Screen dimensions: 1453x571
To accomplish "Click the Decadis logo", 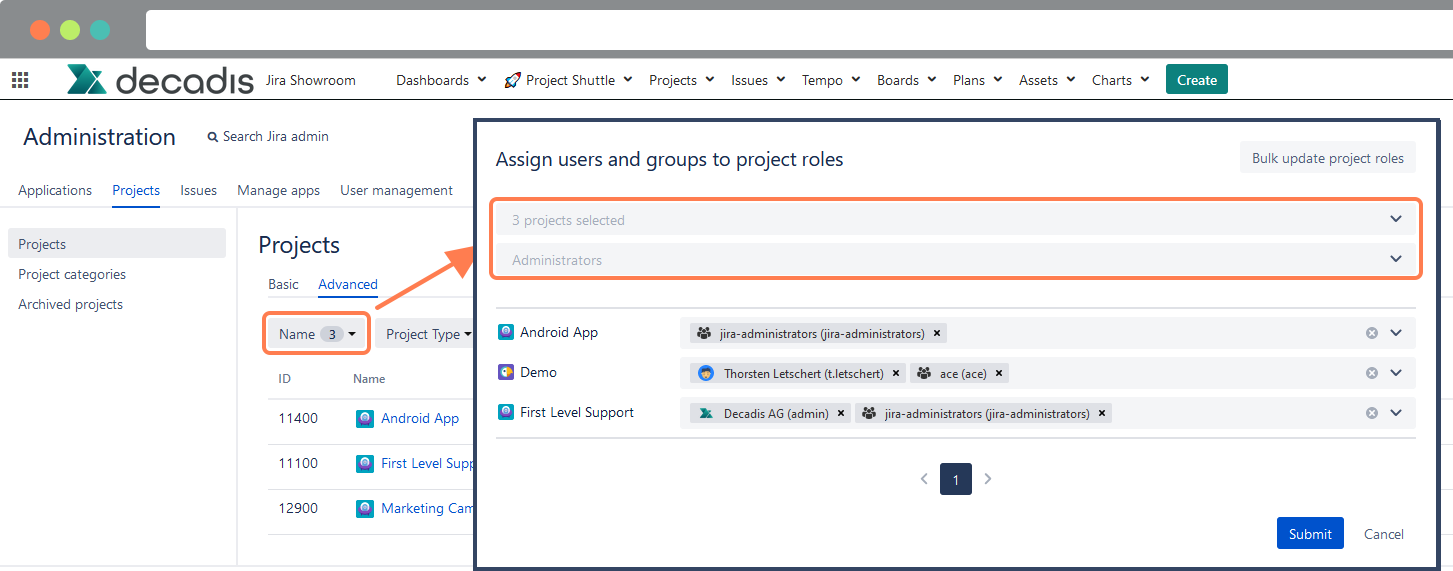I will click(x=160, y=80).
